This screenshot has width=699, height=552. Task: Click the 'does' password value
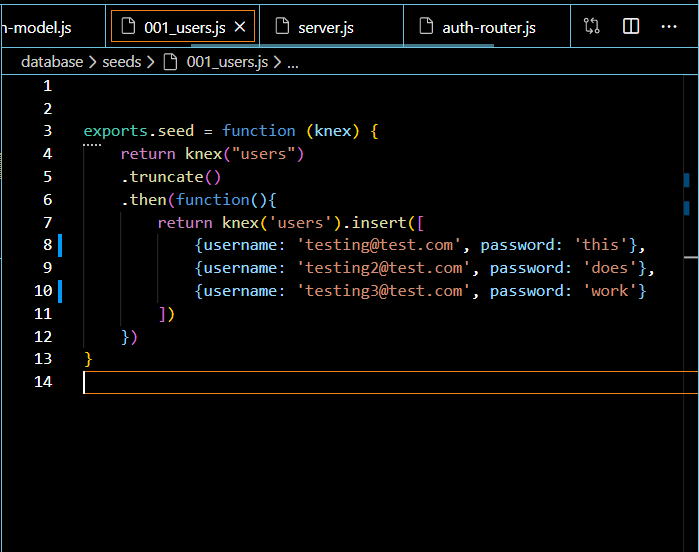pyautogui.click(x=609, y=268)
